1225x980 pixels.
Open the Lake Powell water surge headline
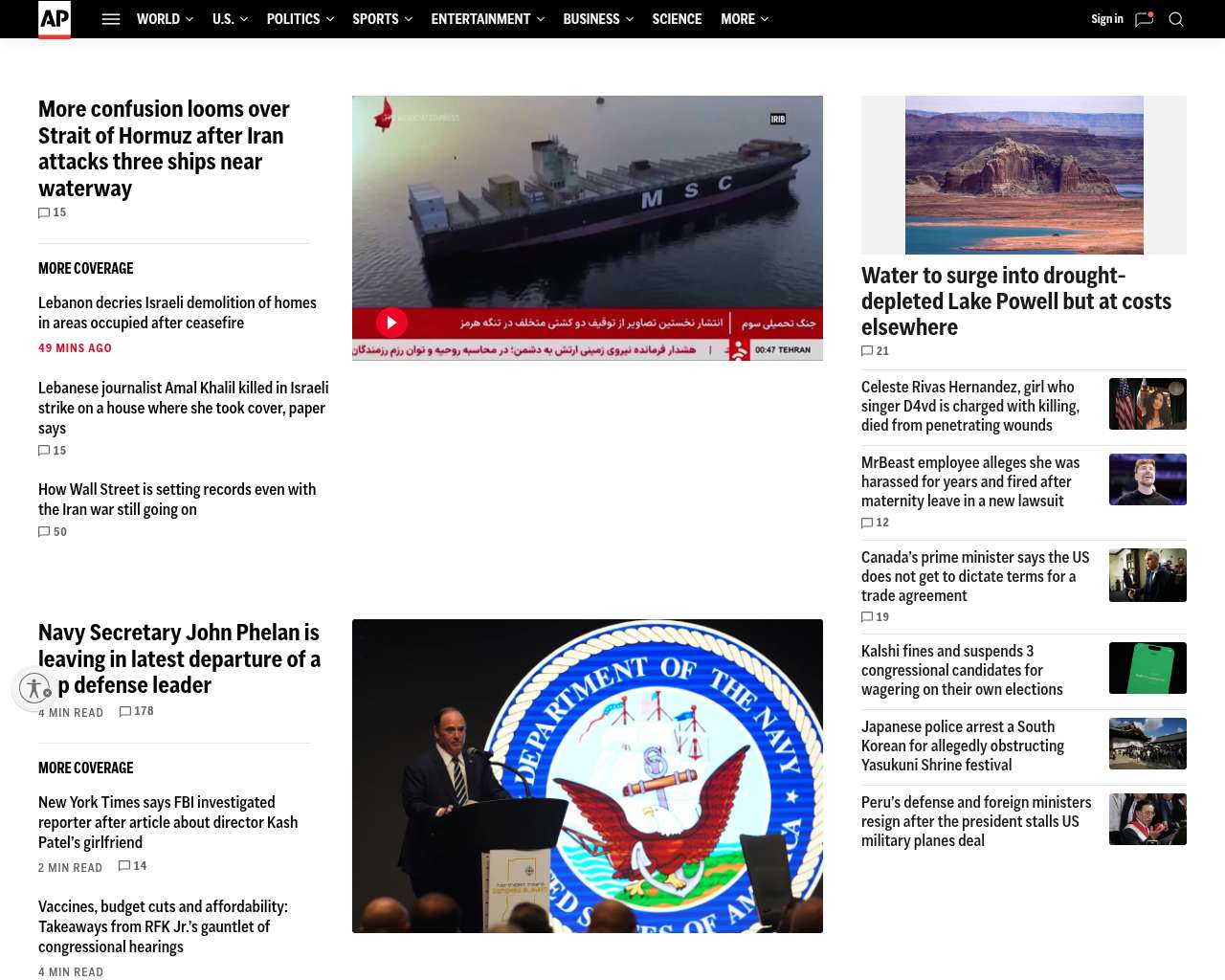(1016, 301)
